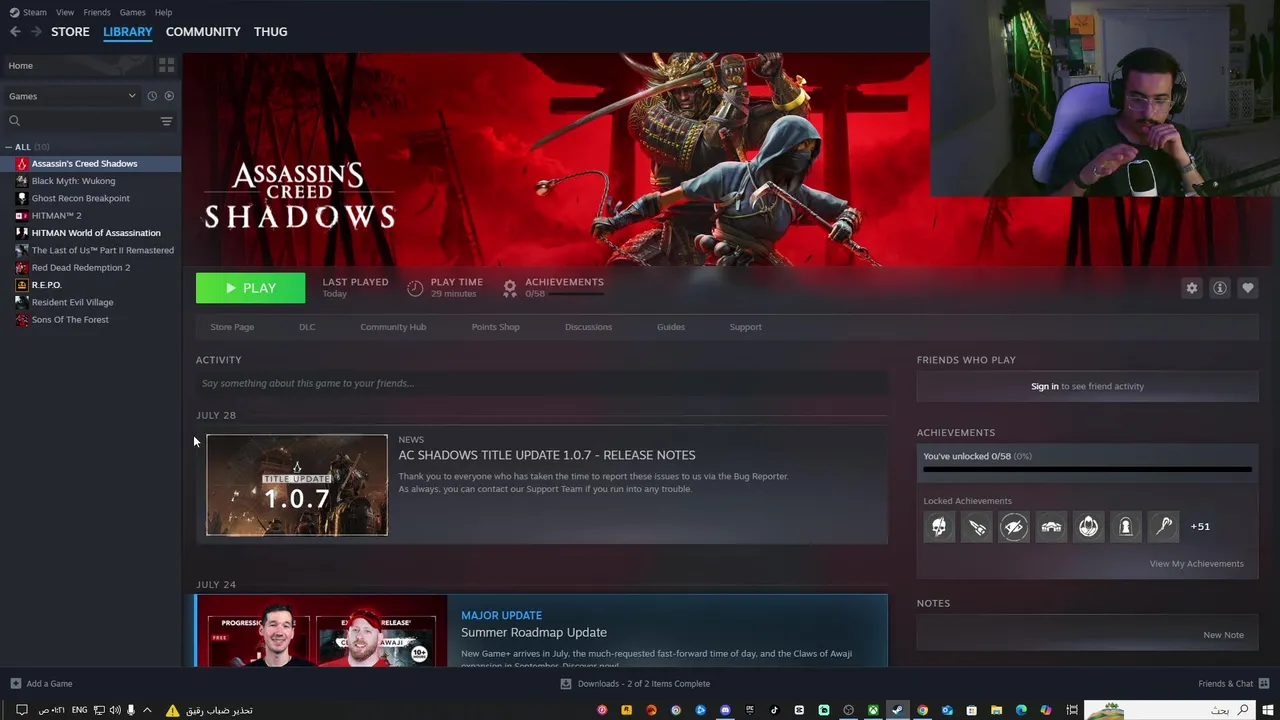This screenshot has width=1280, height=720.
Task: Switch library to grid collections view
Action: (166, 65)
